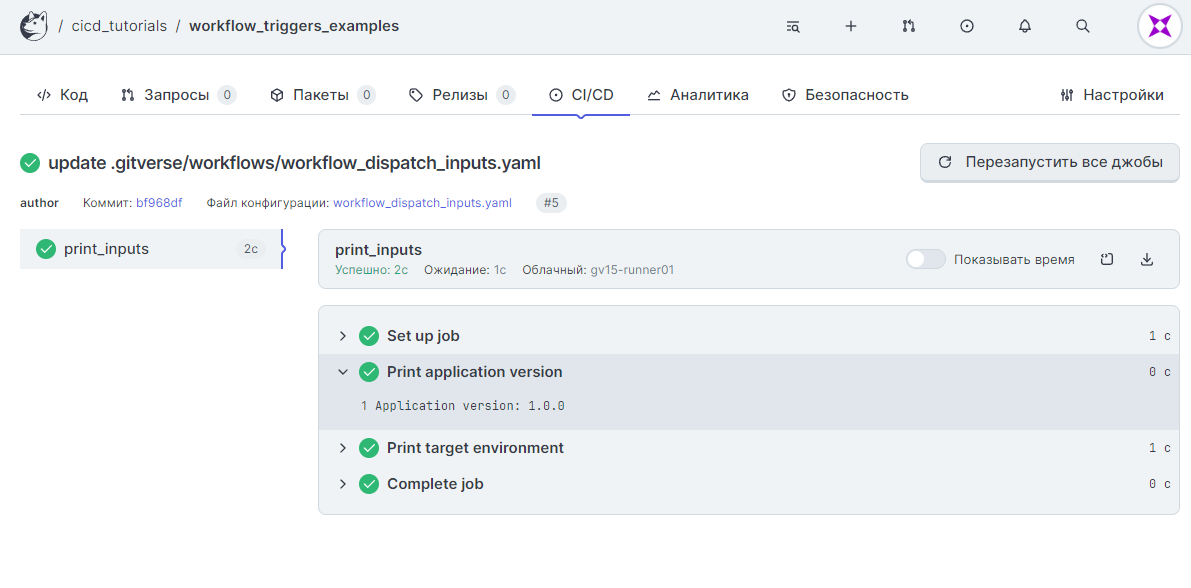Screen dimensions: 1191x588
Task: Open the workflow_dispatch_inputs.yaml config file link
Action: (x=422, y=203)
